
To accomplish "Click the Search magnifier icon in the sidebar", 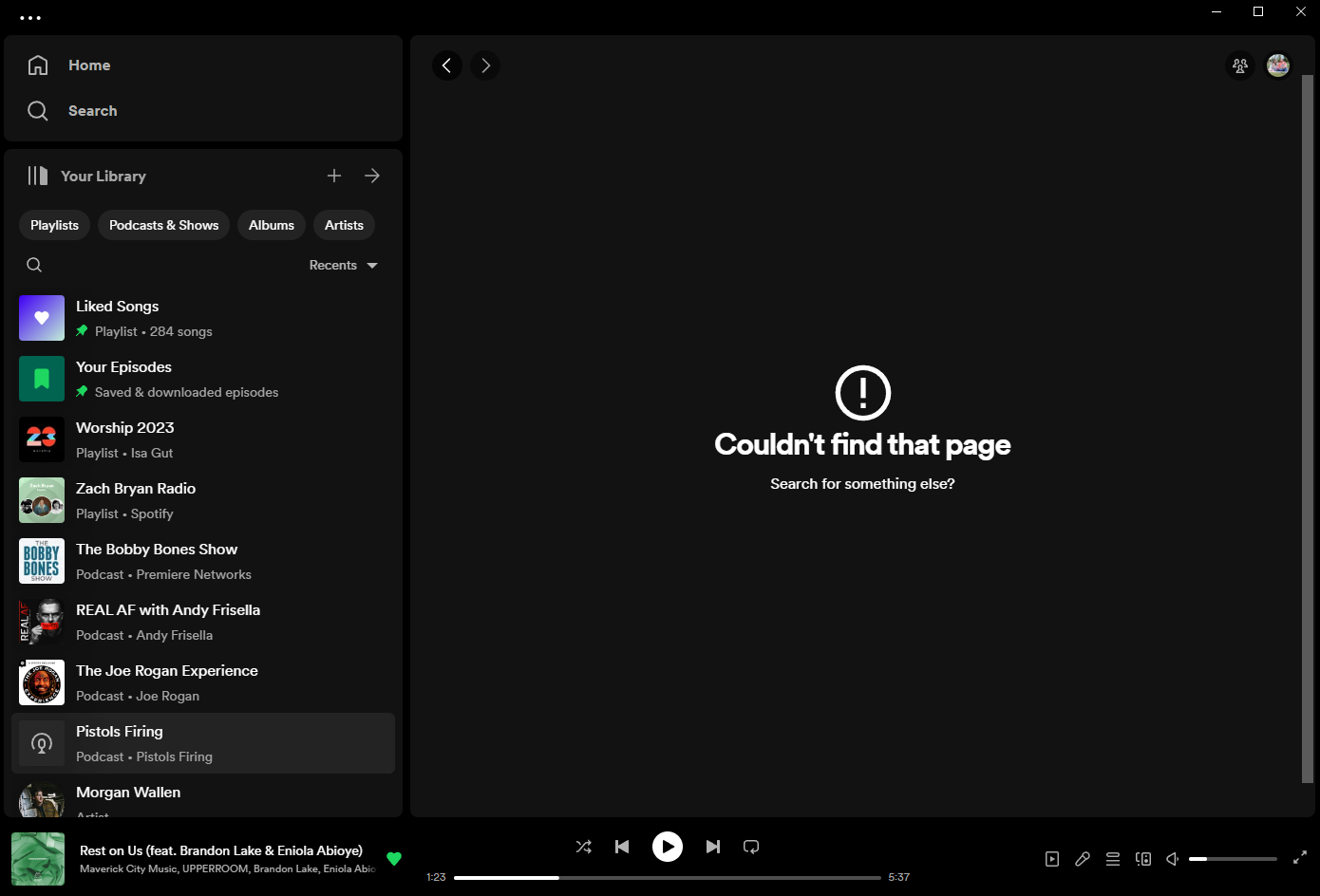I will [38, 111].
